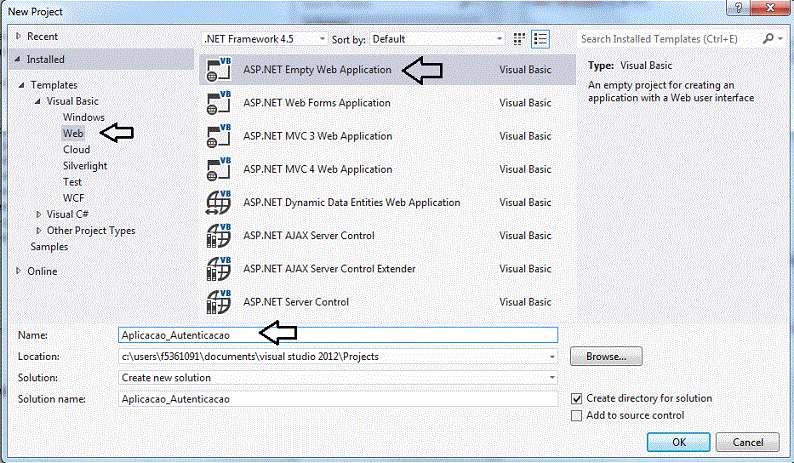
Task: Open the Sort by Default dropdown
Action: tap(437, 39)
